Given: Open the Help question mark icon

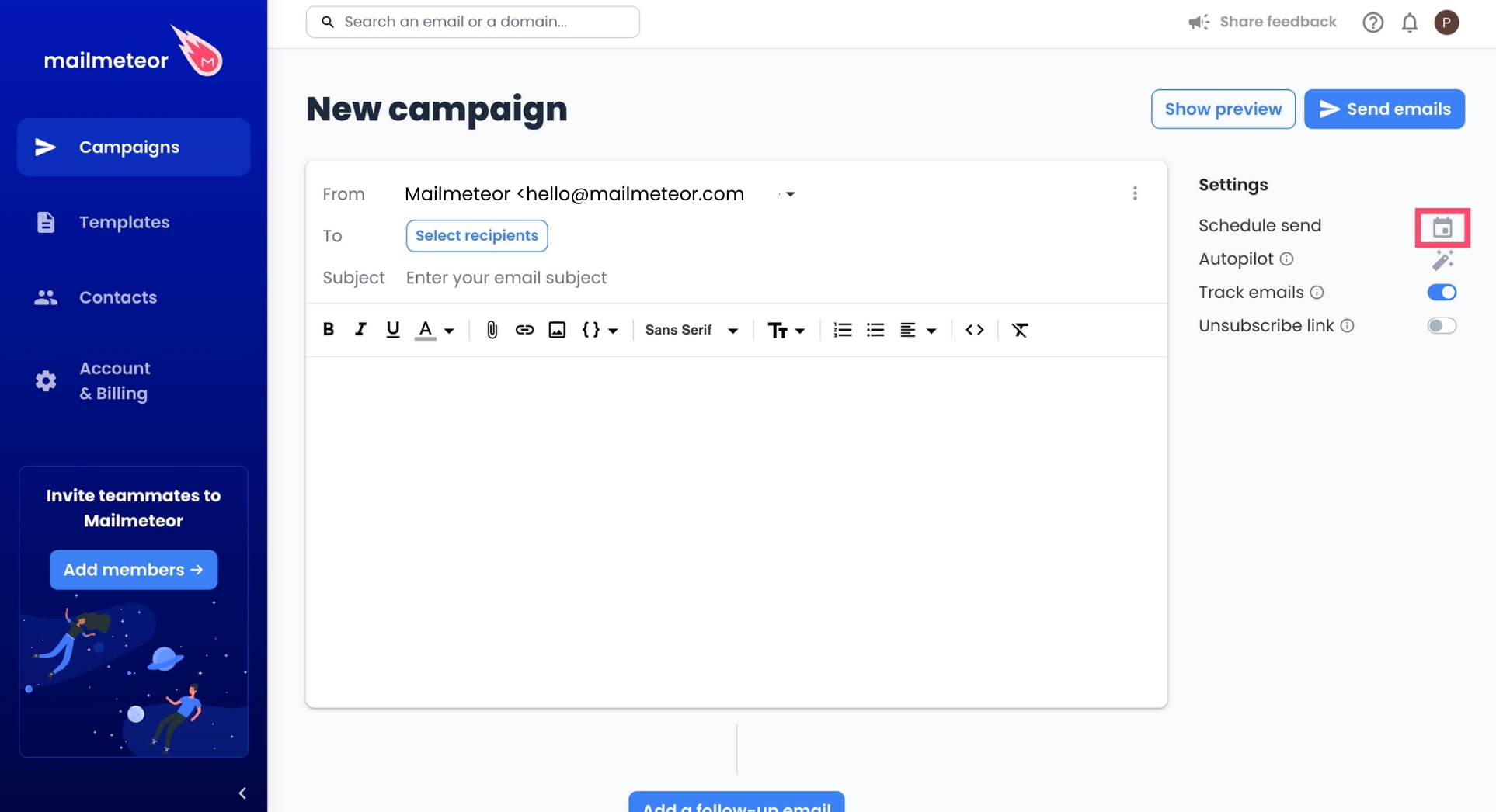Looking at the screenshot, I should tap(1372, 23).
